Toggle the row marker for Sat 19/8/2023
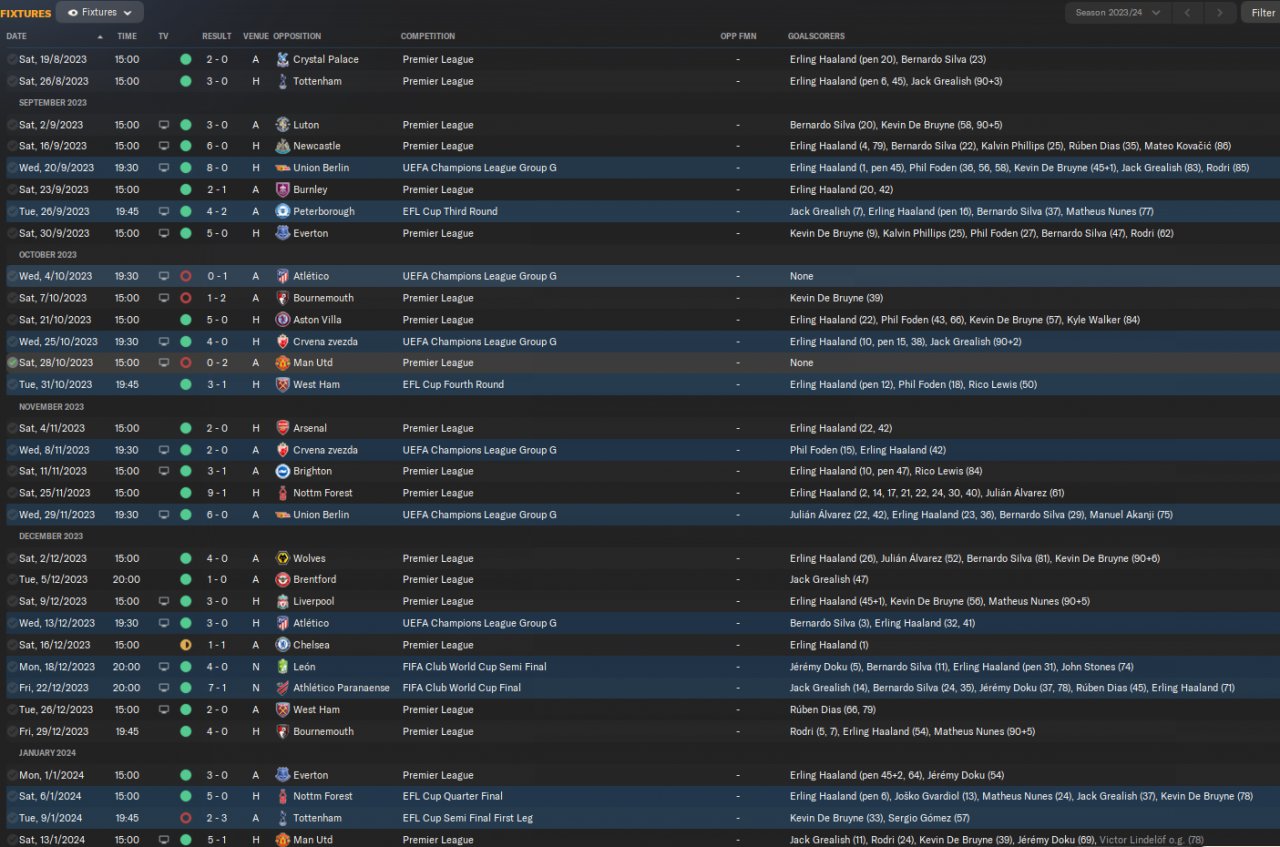The height and width of the screenshot is (847, 1280). click(x=12, y=59)
